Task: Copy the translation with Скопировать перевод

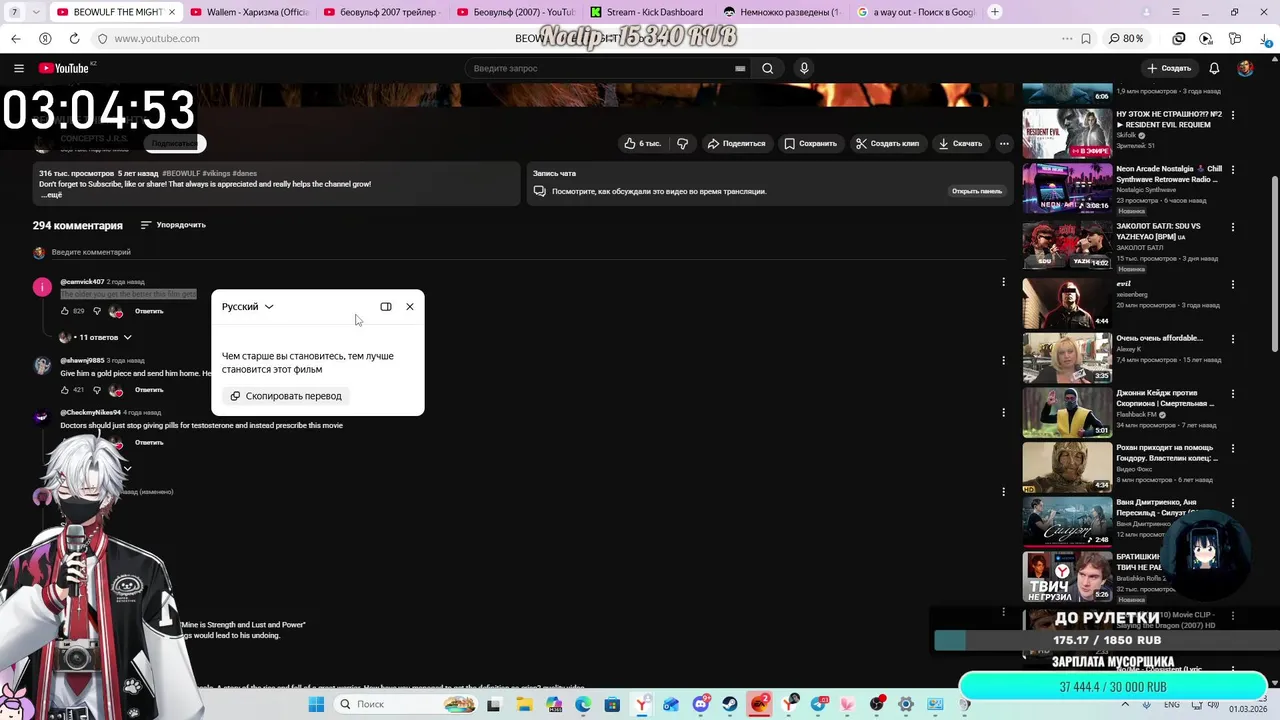Action: click(286, 396)
